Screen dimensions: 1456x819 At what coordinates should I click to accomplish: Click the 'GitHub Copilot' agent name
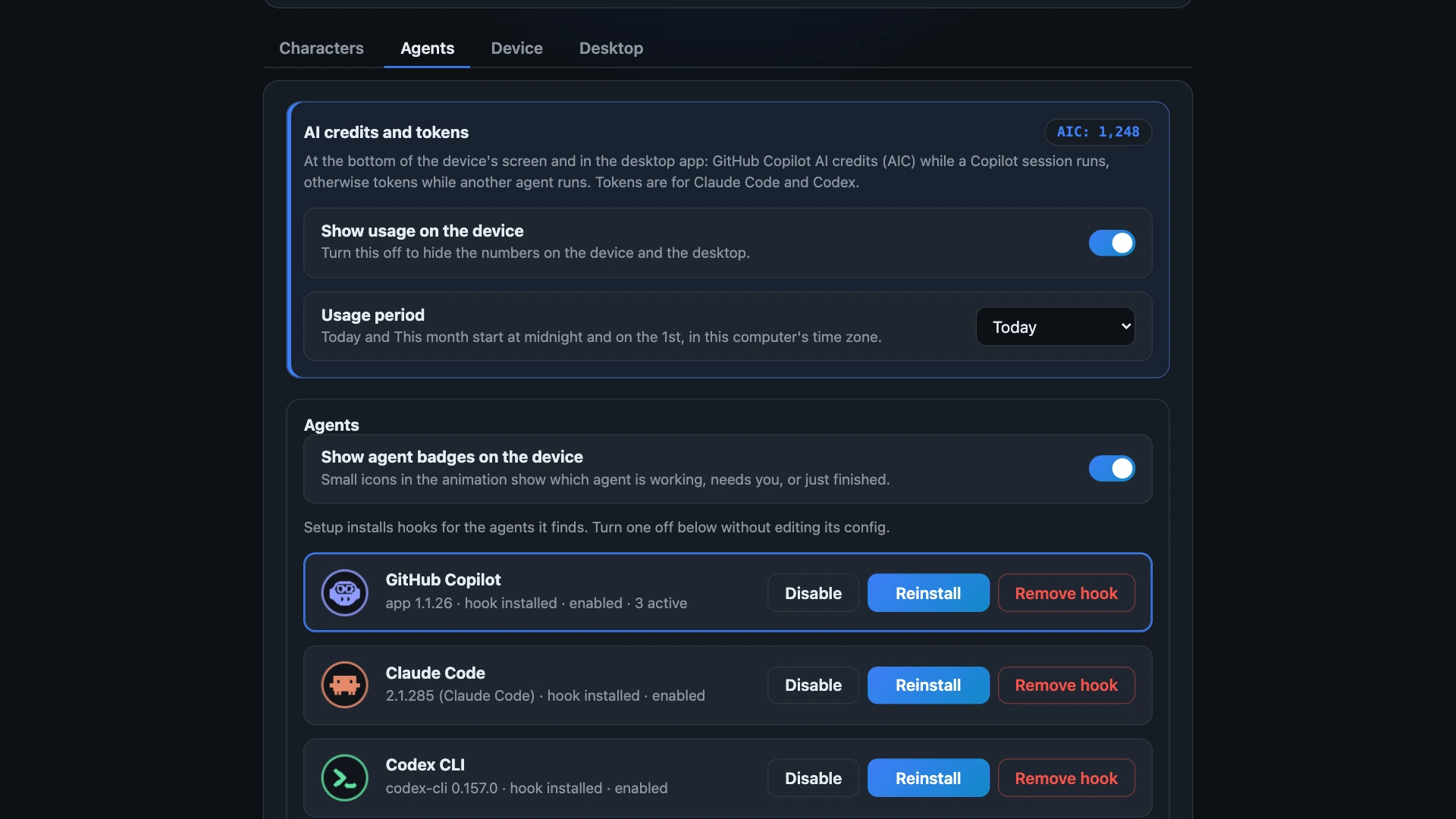pyautogui.click(x=443, y=579)
